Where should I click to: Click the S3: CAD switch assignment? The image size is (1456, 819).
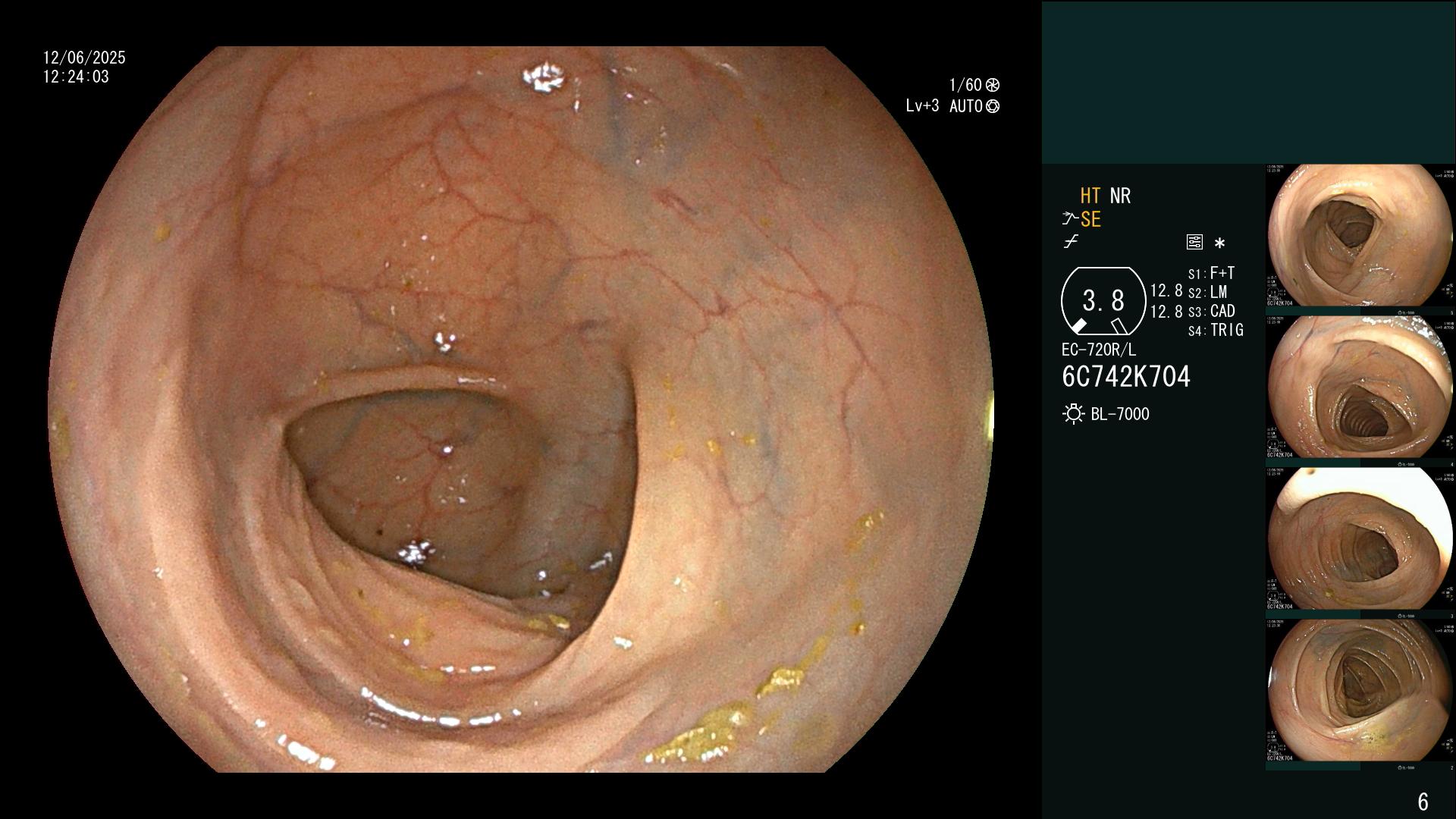coord(1212,311)
